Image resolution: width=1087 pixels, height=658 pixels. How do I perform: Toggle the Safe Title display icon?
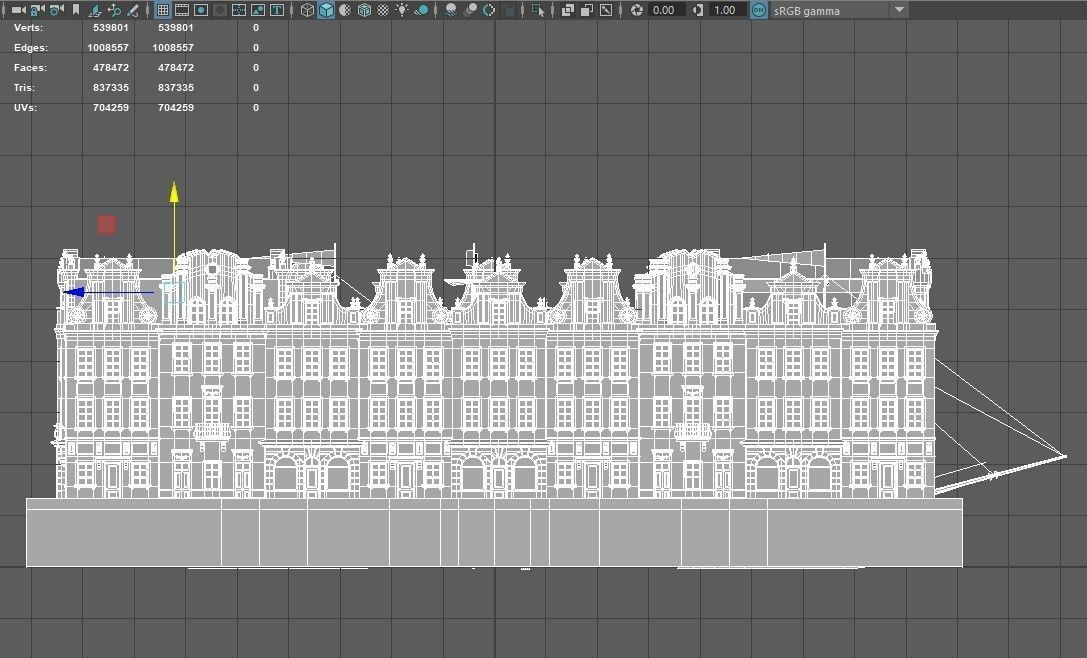click(277, 10)
